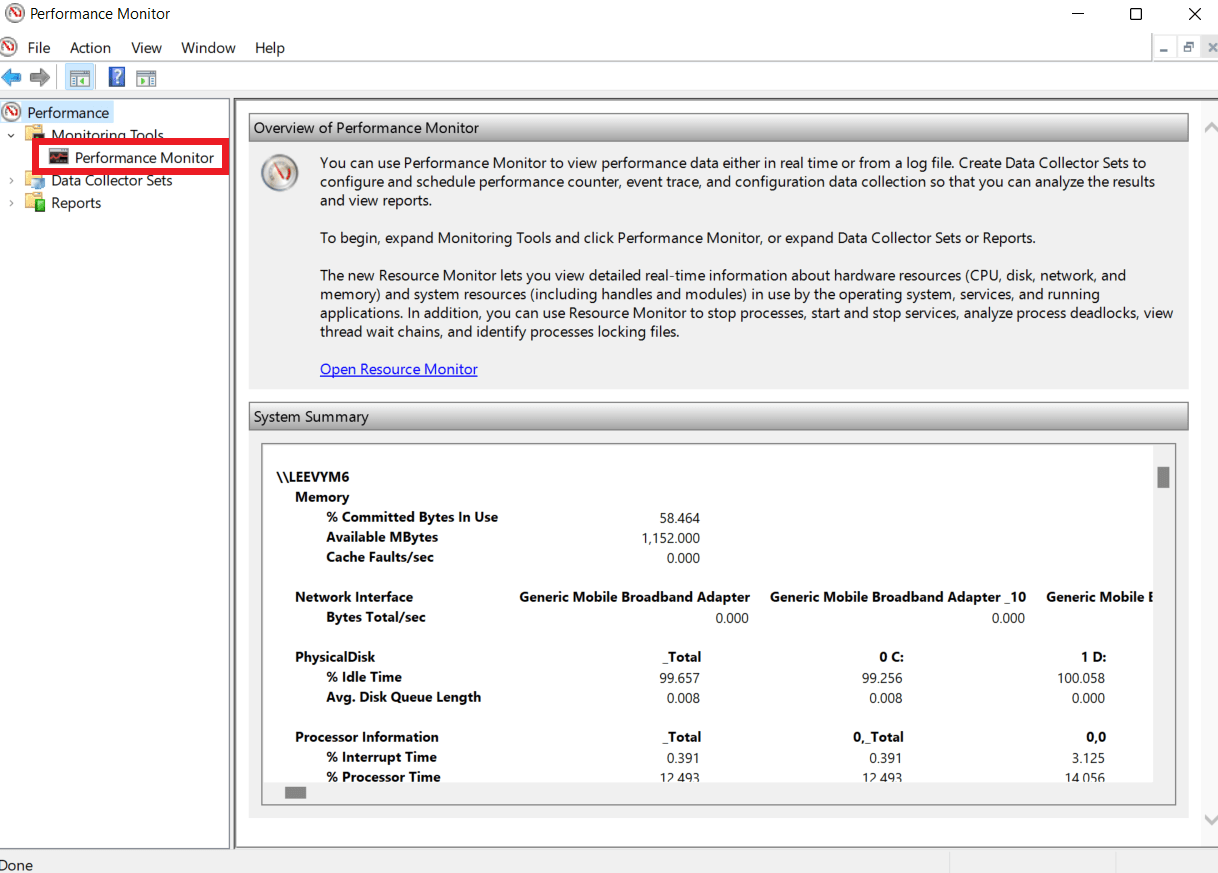Image resolution: width=1218 pixels, height=873 pixels.
Task: Open the File menu
Action: (x=39, y=48)
